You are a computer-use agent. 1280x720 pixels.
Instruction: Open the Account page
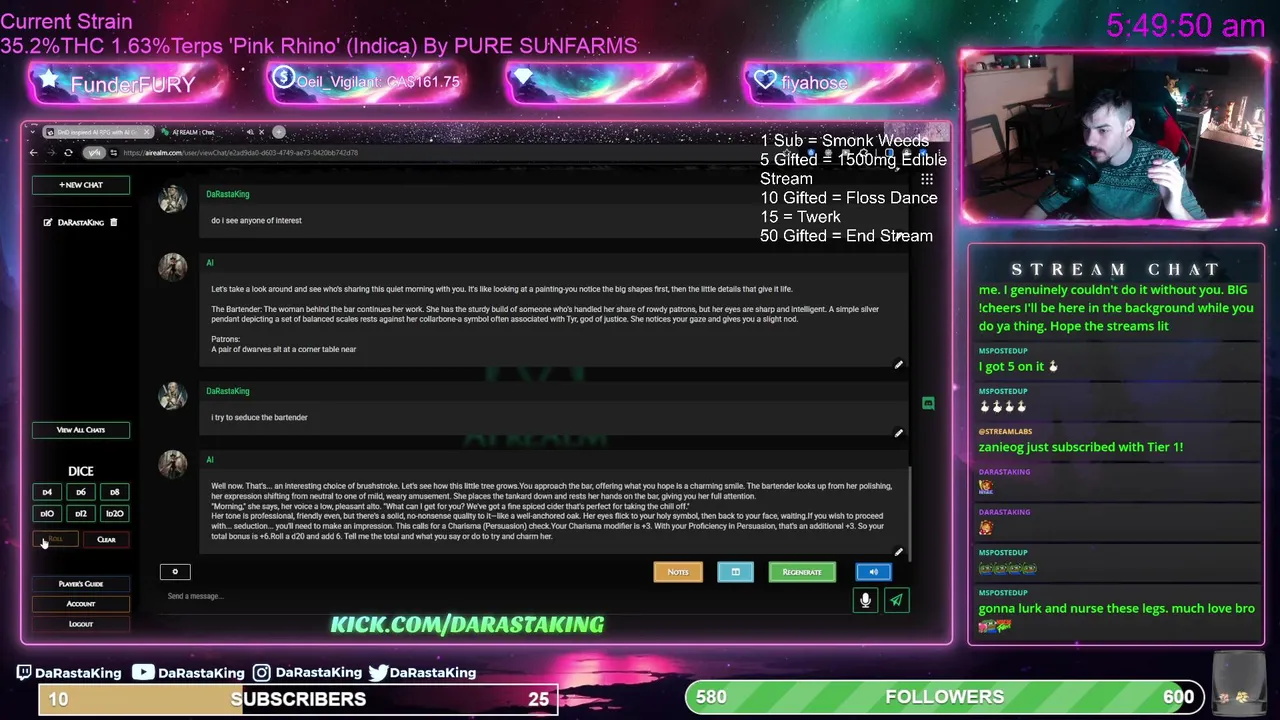coord(80,604)
